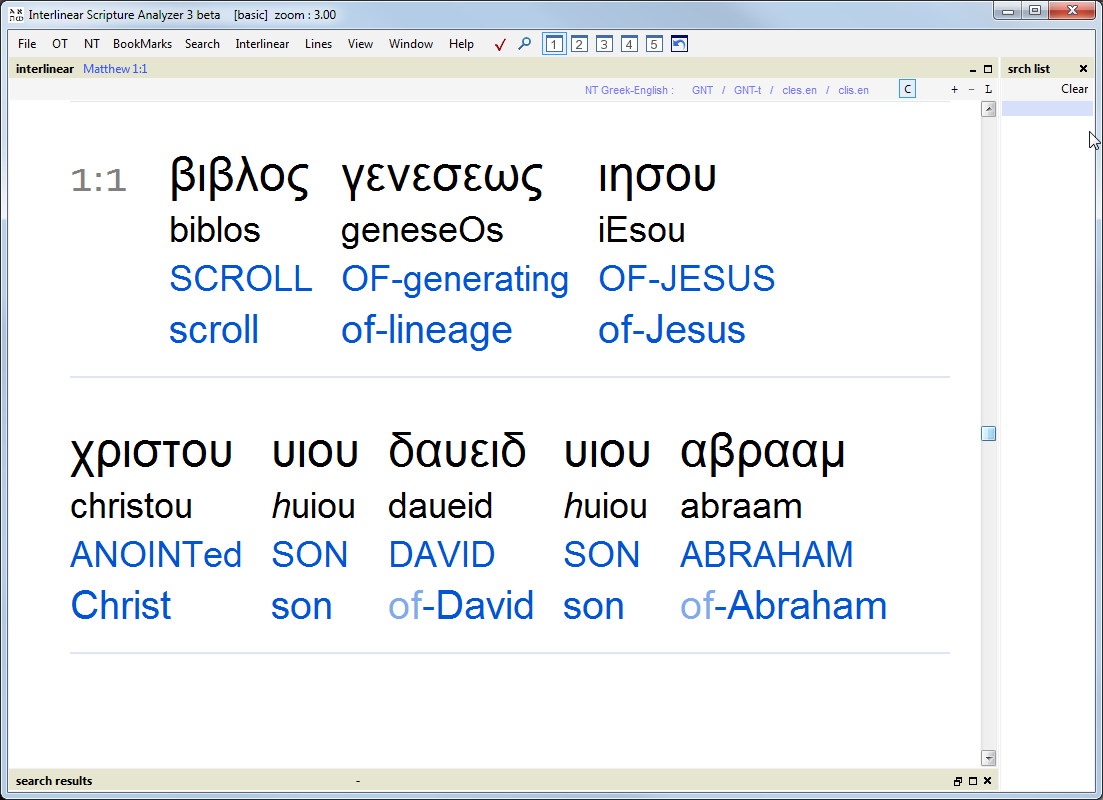Click the minimize icon on the interlinear panel header
1103x800 pixels.
pos(972,68)
